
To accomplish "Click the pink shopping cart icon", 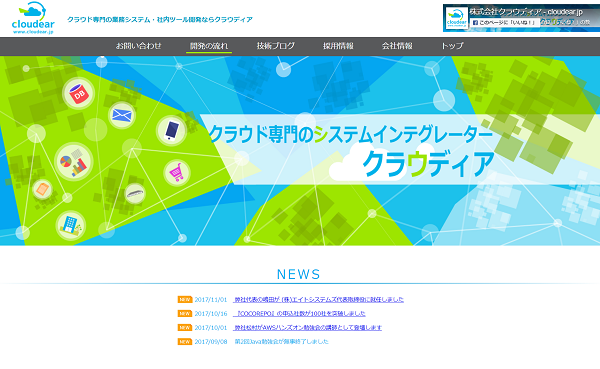I will pyautogui.click(x=177, y=173).
